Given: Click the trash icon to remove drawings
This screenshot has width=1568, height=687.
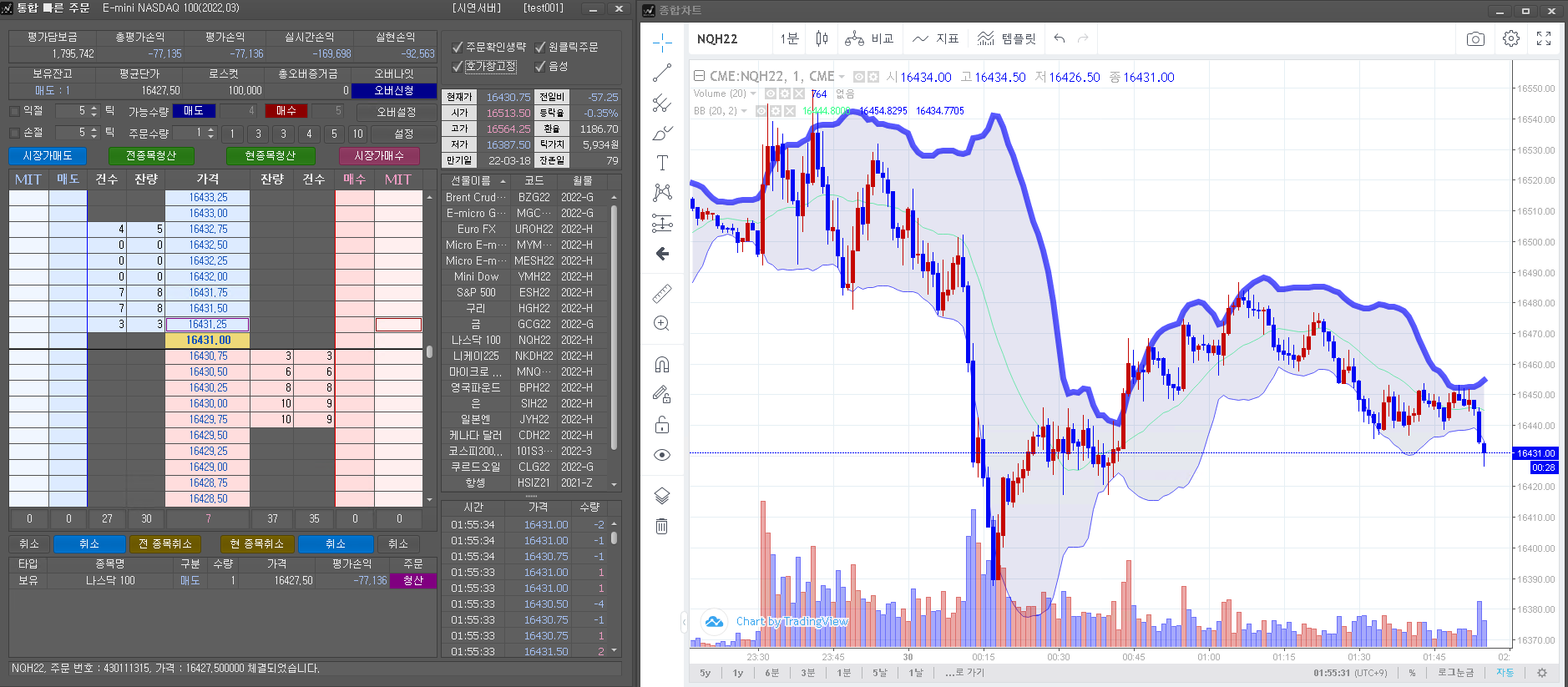Looking at the screenshot, I should tap(662, 526).
